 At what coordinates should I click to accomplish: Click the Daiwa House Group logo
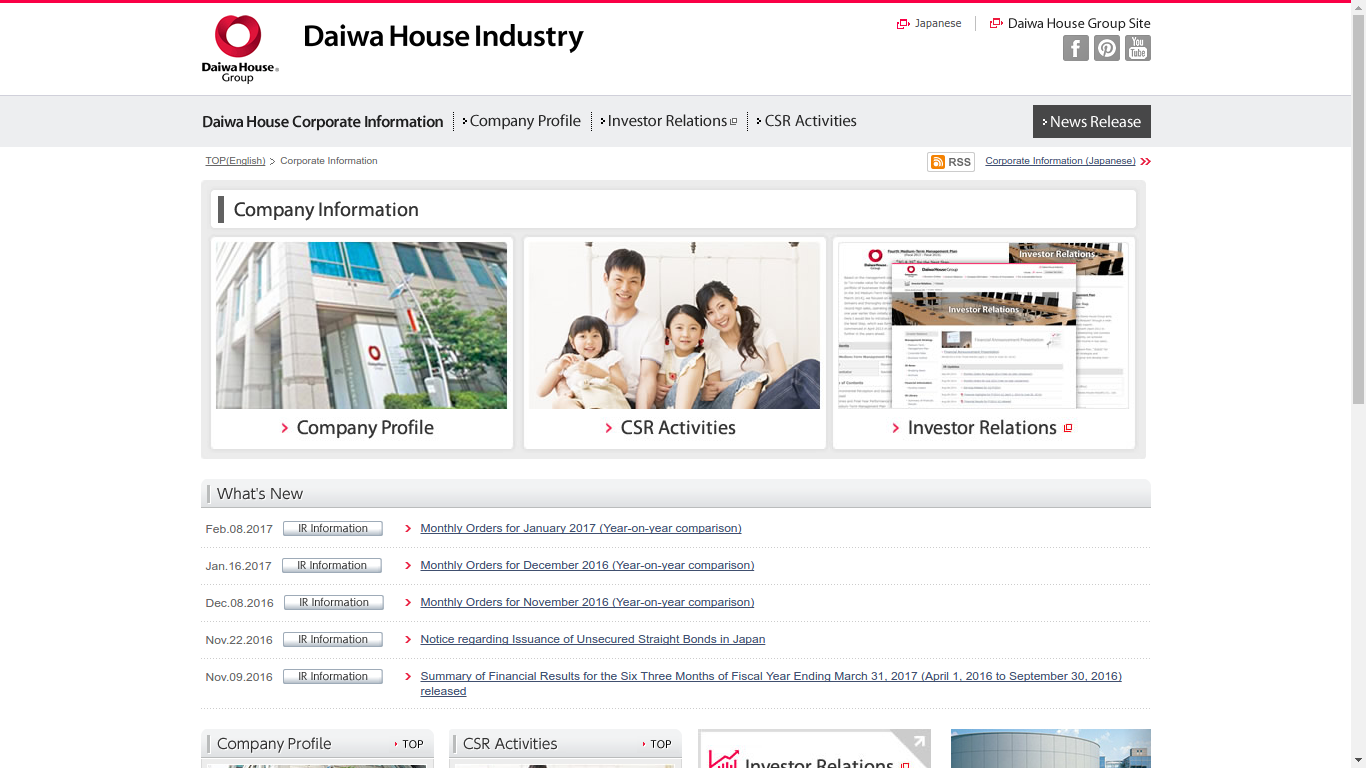pos(238,48)
